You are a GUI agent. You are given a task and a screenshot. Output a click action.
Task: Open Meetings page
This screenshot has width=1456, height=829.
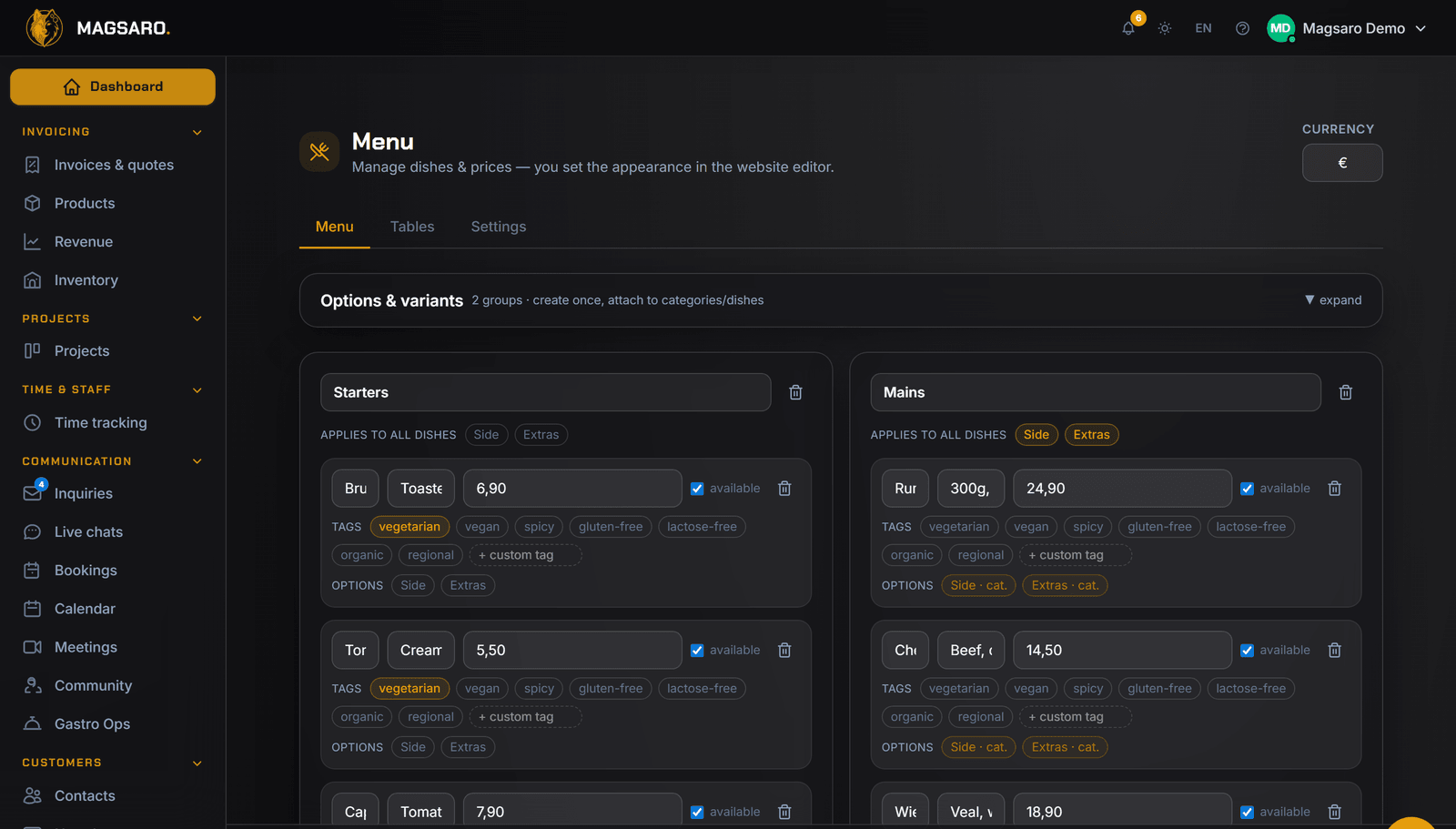(x=113, y=647)
